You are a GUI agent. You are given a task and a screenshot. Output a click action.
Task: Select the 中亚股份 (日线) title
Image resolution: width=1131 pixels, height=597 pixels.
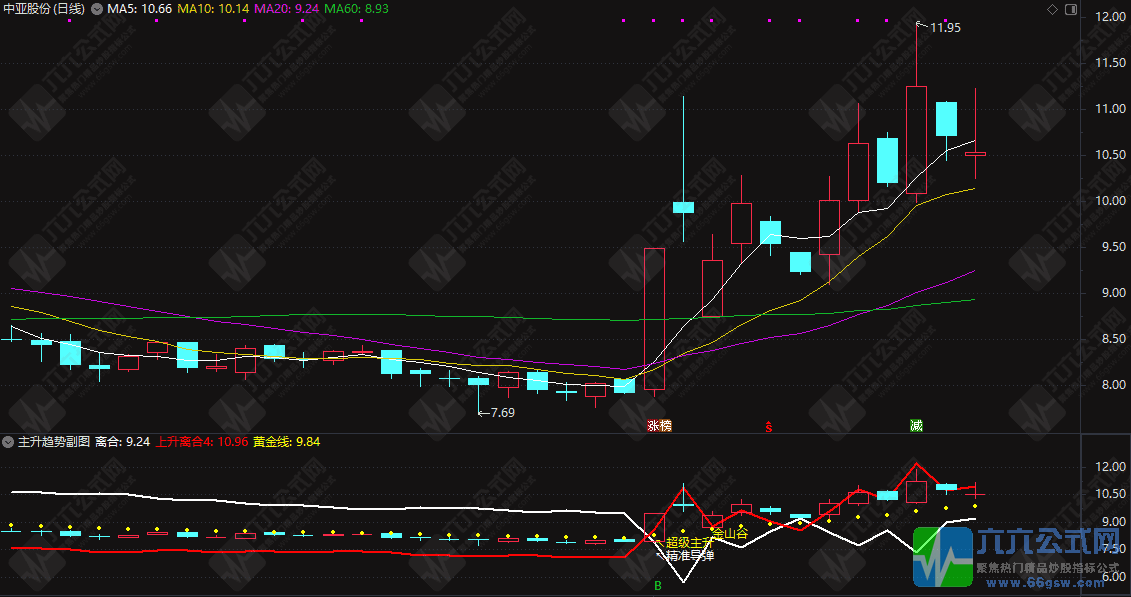(44, 9)
